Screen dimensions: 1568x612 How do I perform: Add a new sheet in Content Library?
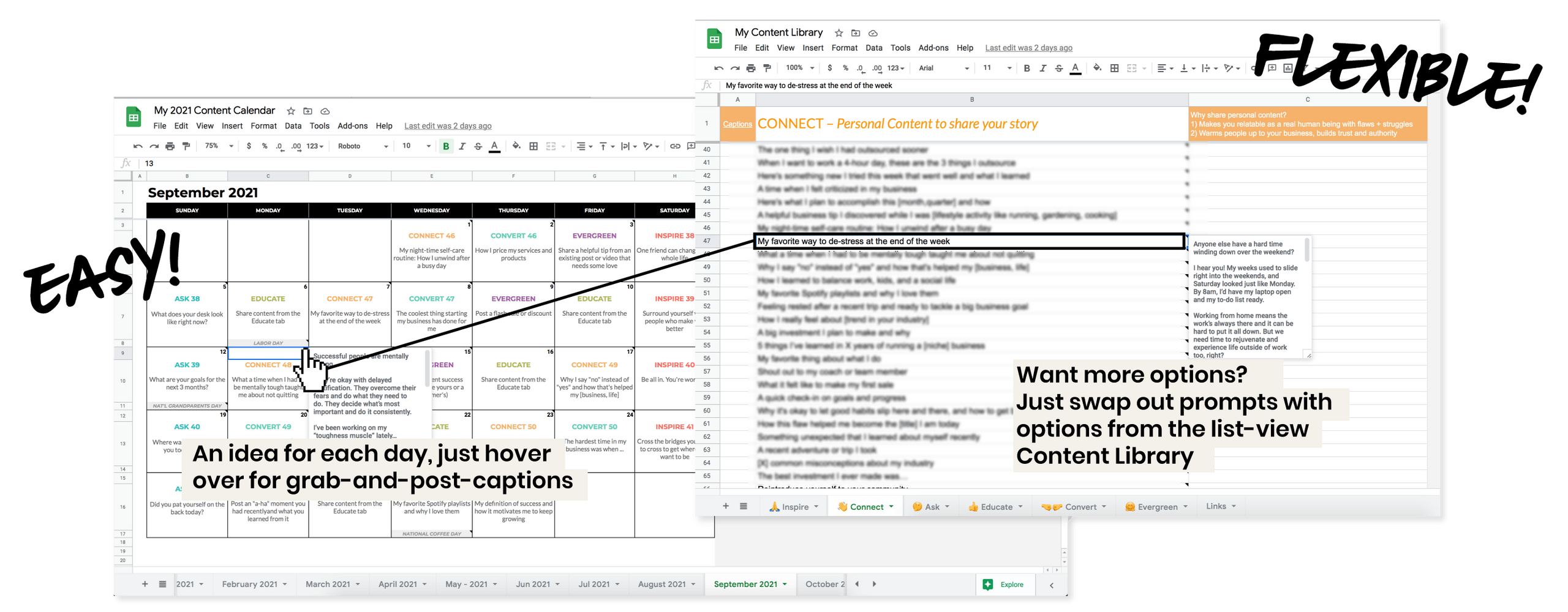point(726,506)
